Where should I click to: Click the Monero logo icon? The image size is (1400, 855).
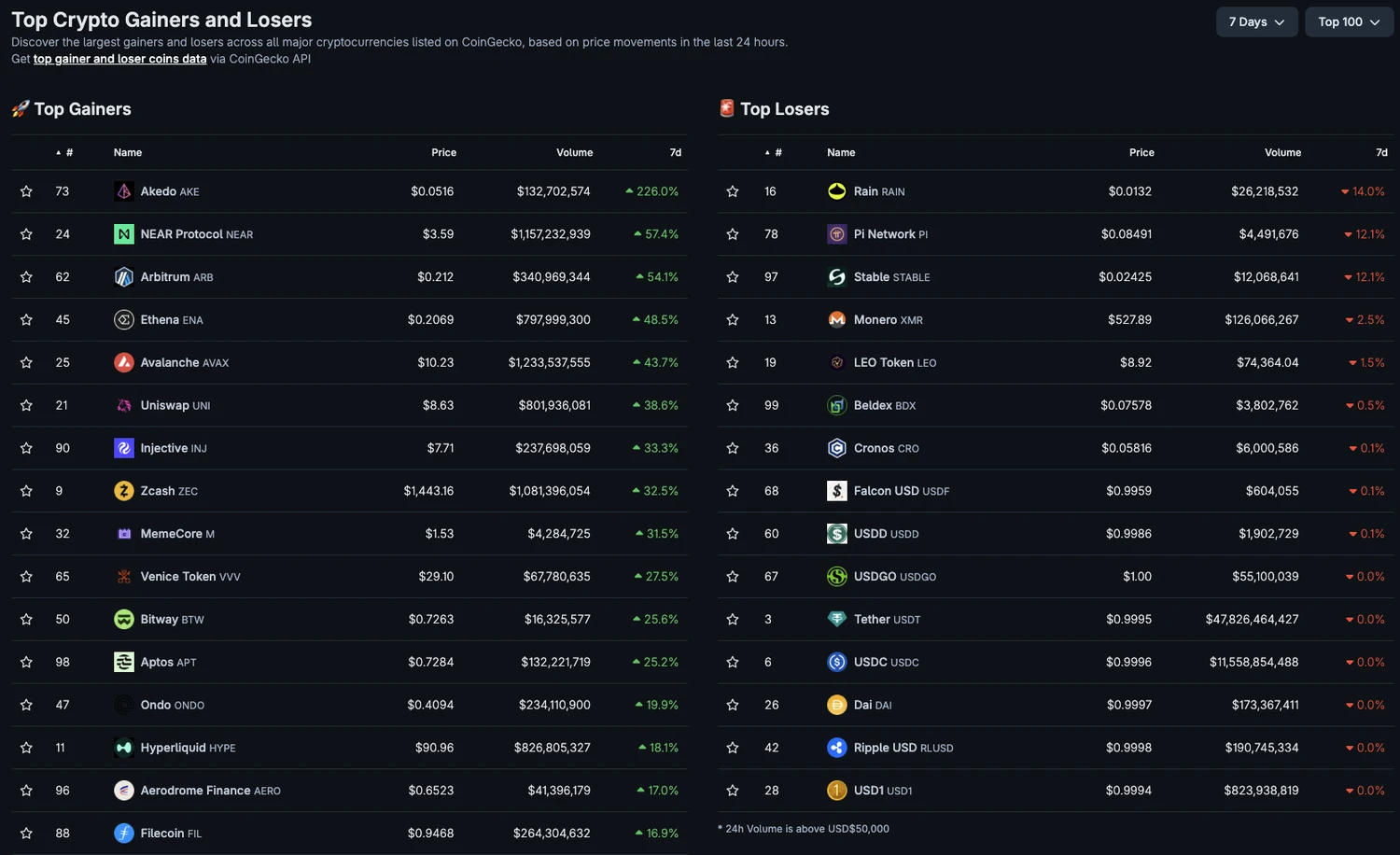click(x=837, y=320)
